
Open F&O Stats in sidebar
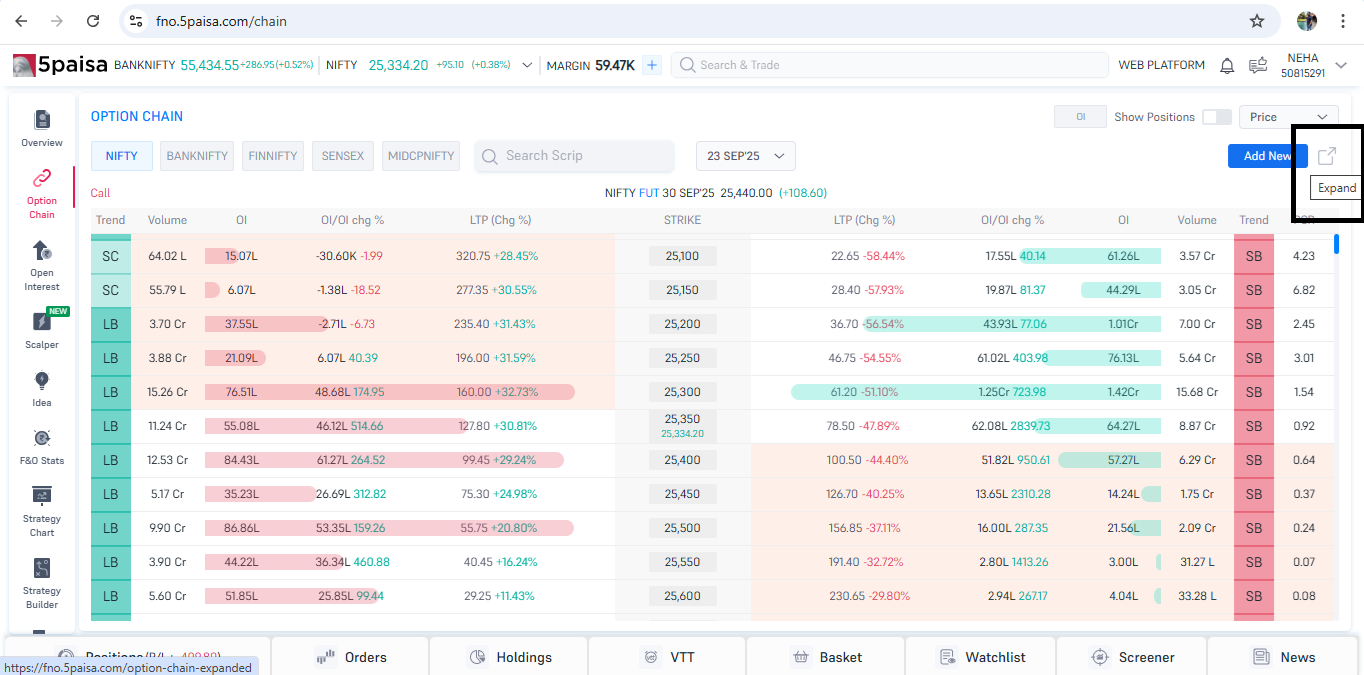[42, 439]
